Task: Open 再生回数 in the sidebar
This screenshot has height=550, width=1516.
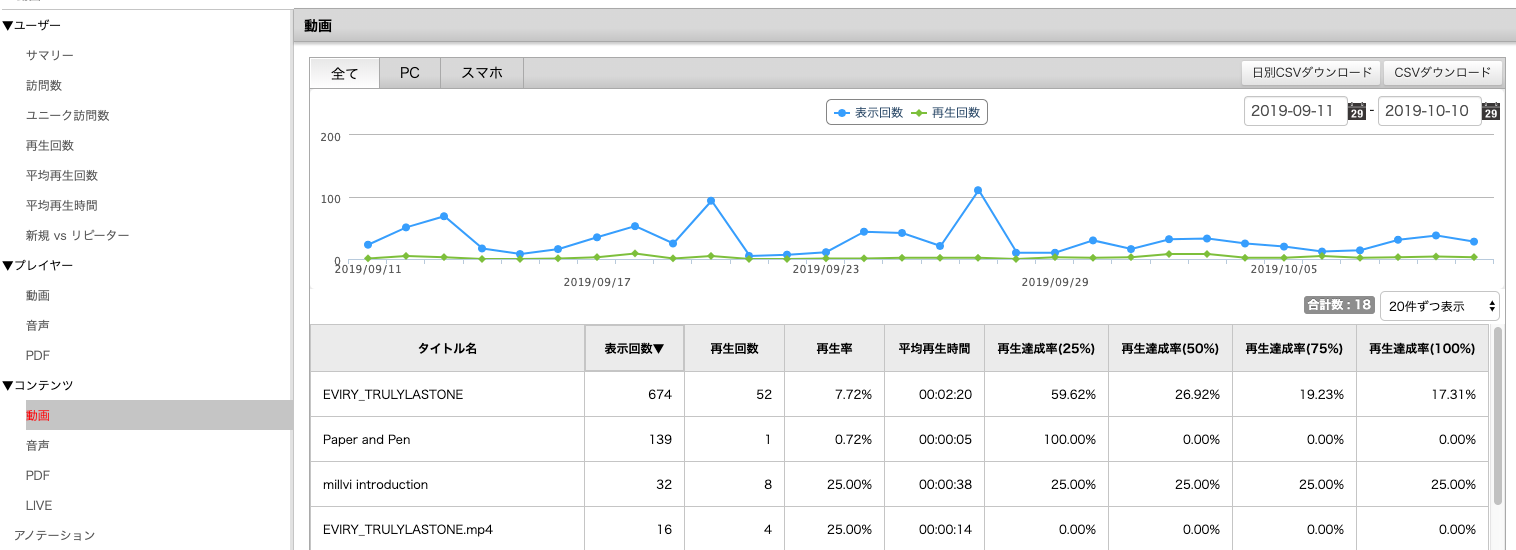Action: pos(50,145)
